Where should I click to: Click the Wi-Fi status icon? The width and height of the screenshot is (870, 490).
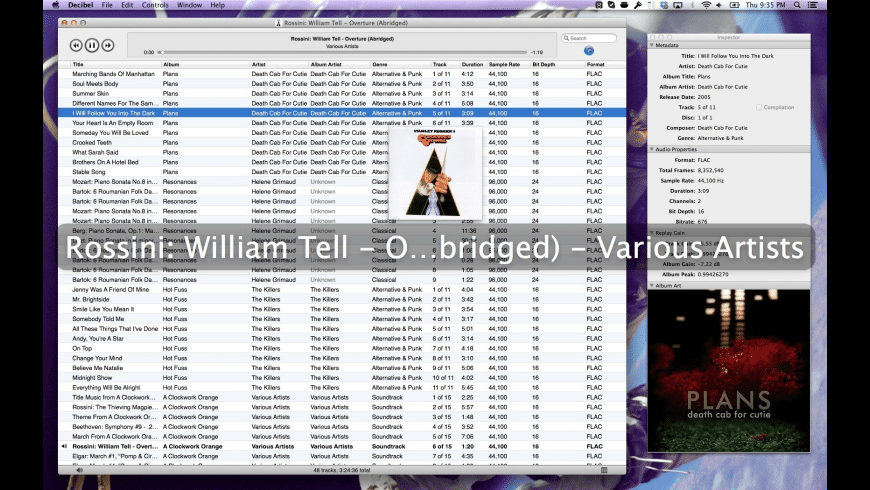tap(706, 5)
